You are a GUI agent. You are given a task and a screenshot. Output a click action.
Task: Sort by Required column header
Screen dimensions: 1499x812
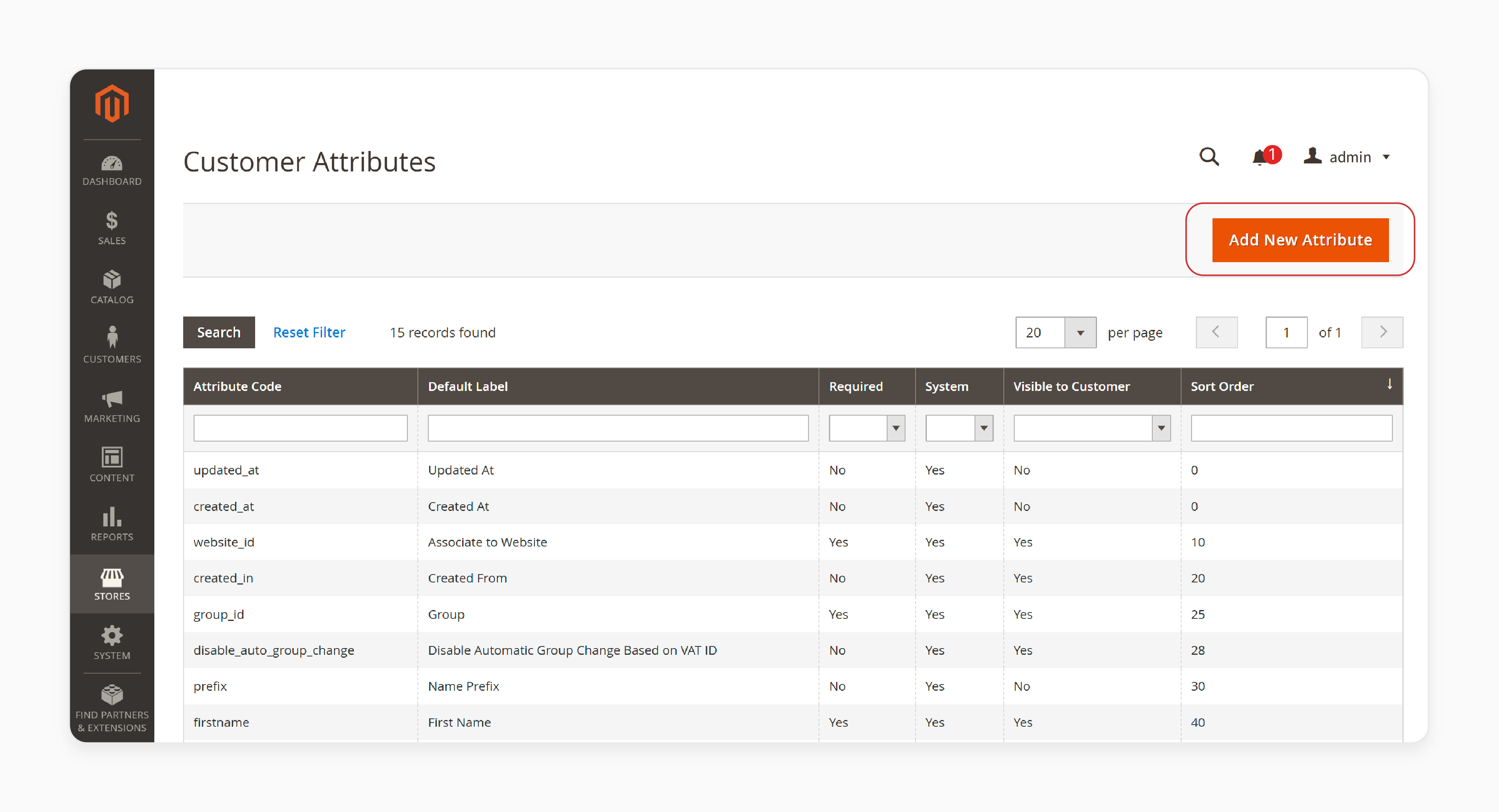pos(867,386)
